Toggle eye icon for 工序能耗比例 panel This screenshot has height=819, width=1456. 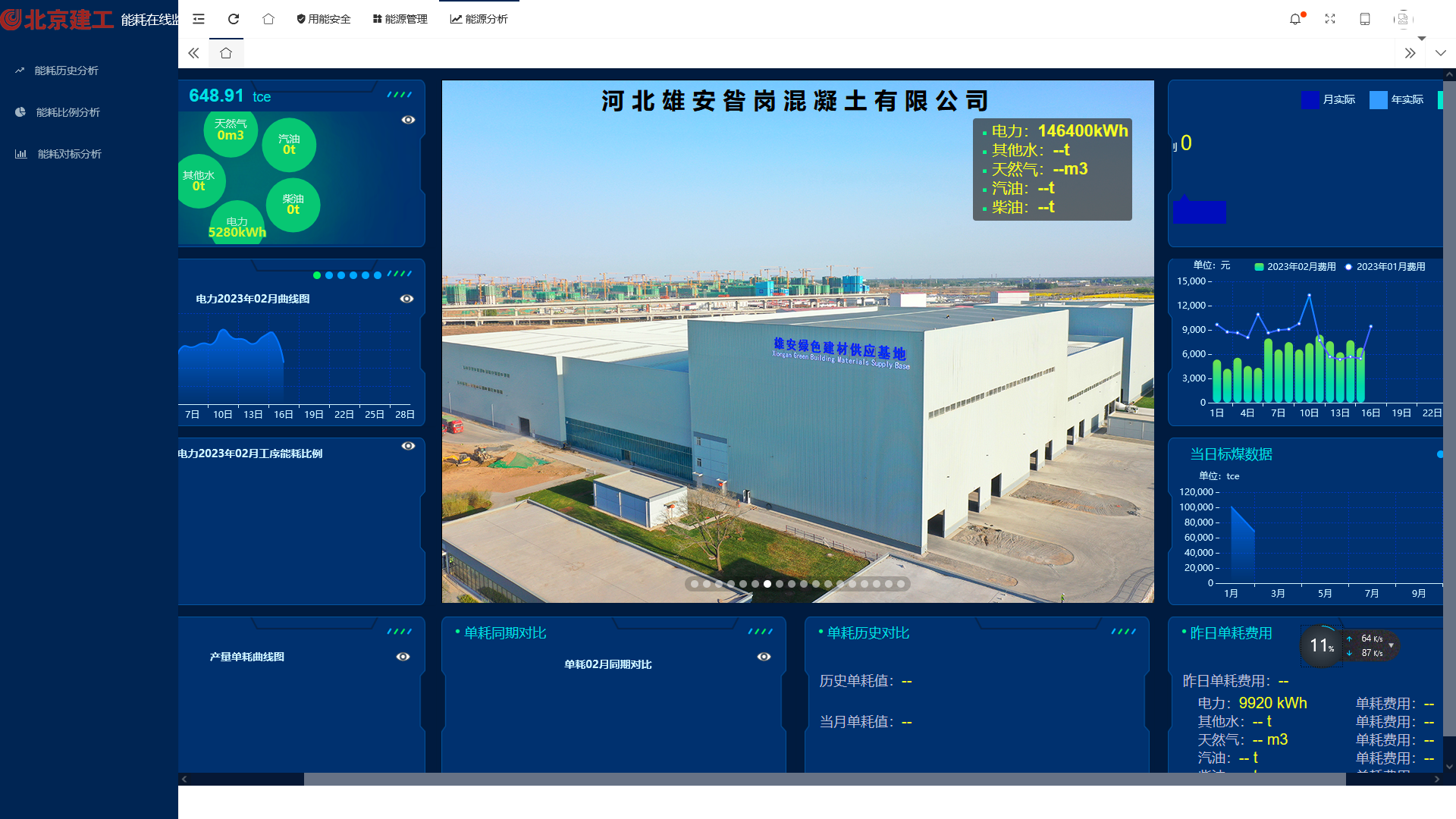coord(408,446)
